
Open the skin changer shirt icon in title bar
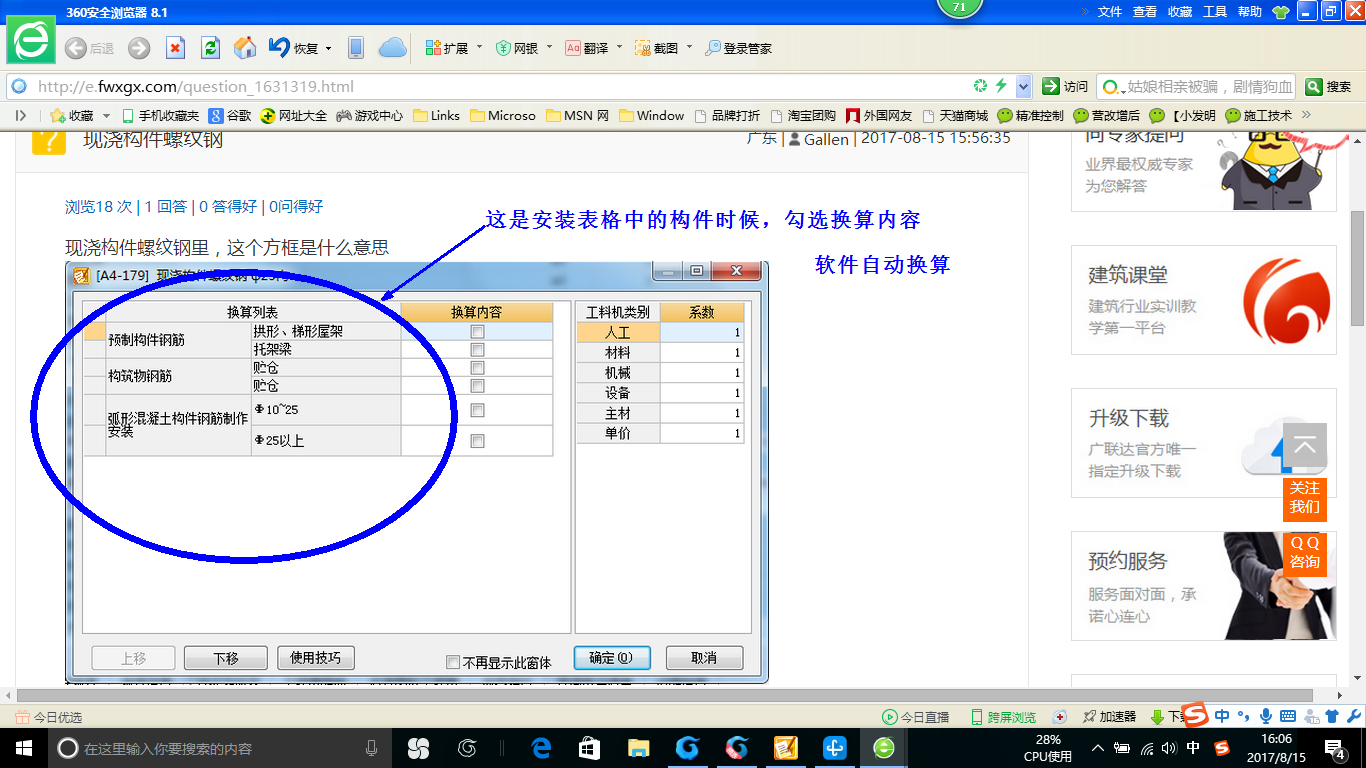1281,12
